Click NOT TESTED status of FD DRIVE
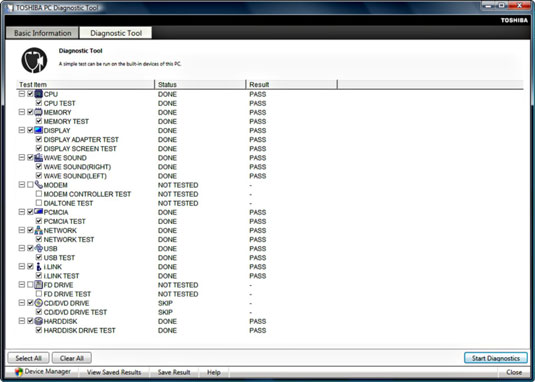 click(x=178, y=285)
